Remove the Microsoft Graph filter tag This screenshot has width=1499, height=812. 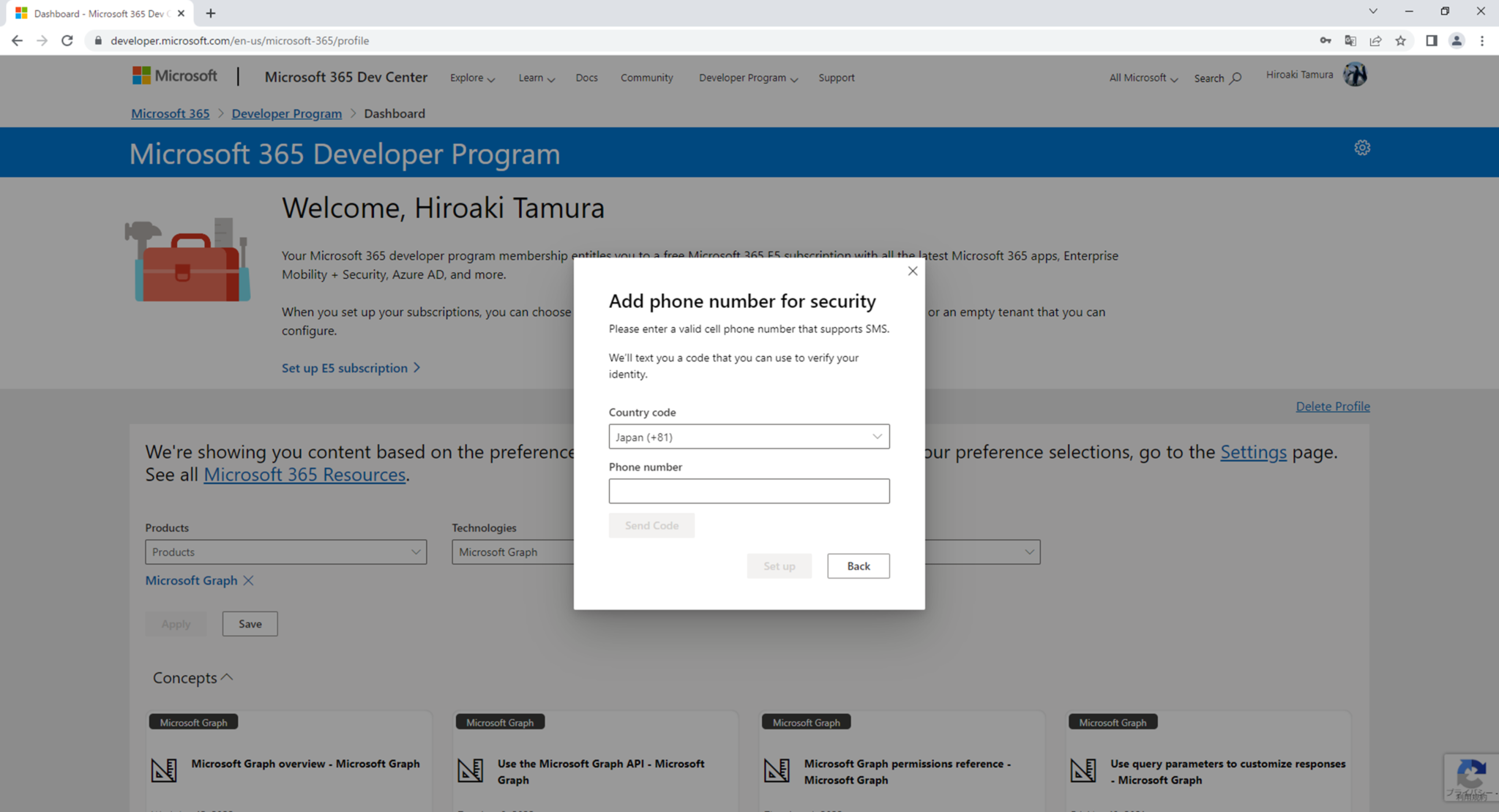(248, 581)
